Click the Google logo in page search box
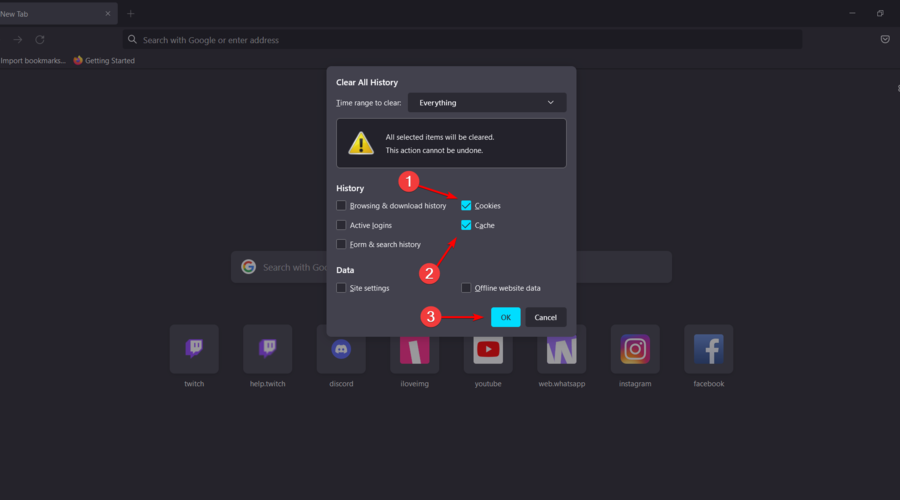 (249, 267)
